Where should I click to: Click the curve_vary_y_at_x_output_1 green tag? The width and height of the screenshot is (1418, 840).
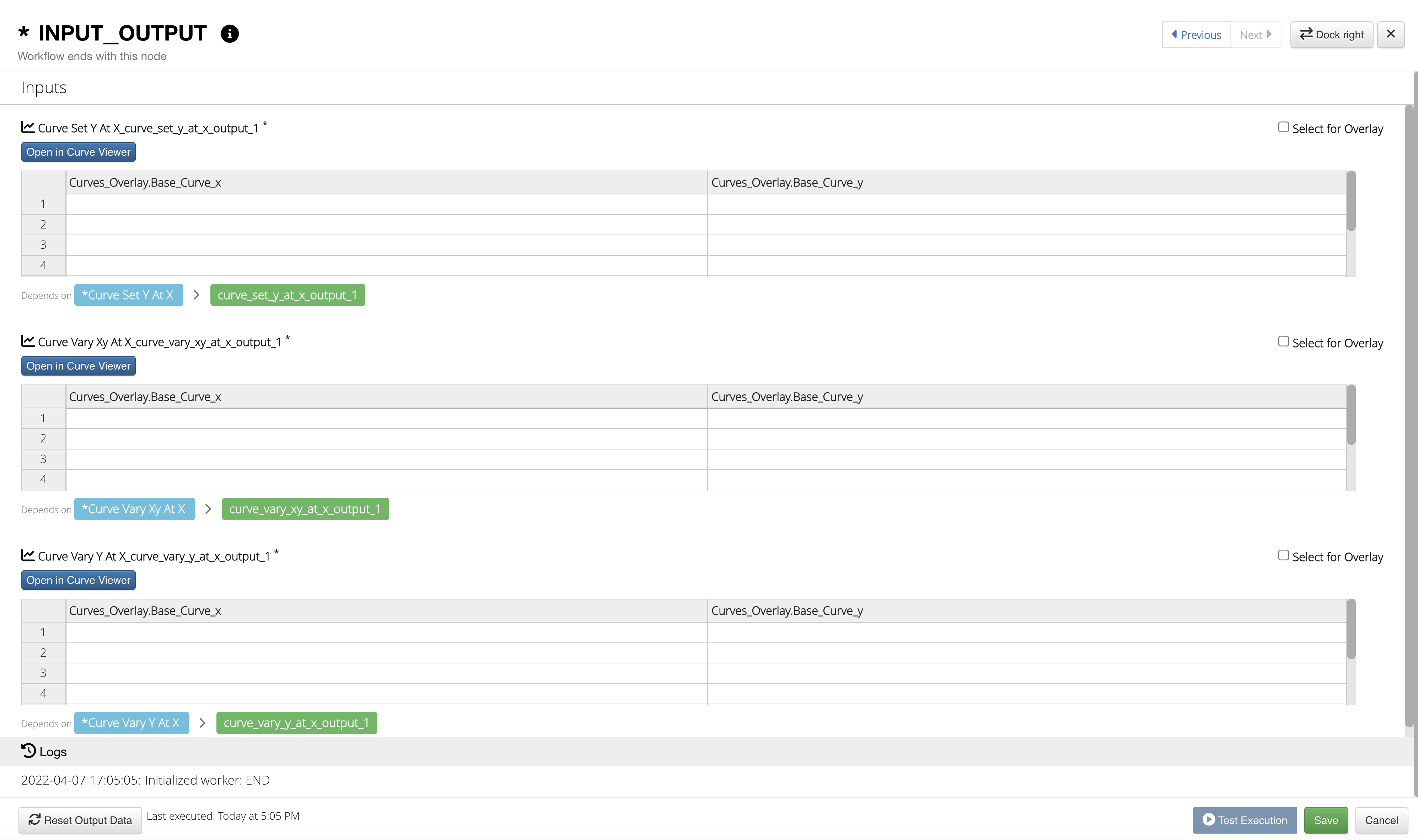297,723
